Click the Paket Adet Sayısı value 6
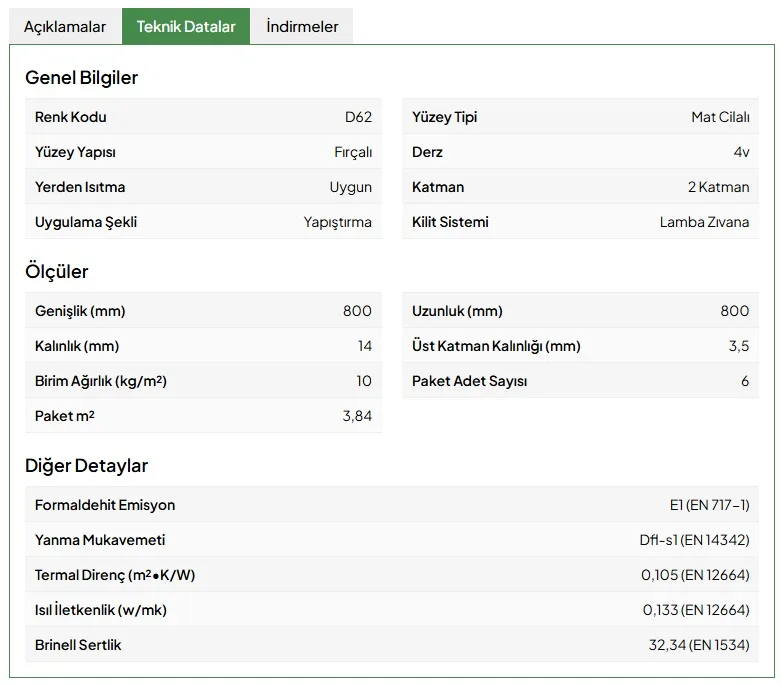Image resolution: width=782 pixels, height=685 pixels. (x=745, y=381)
